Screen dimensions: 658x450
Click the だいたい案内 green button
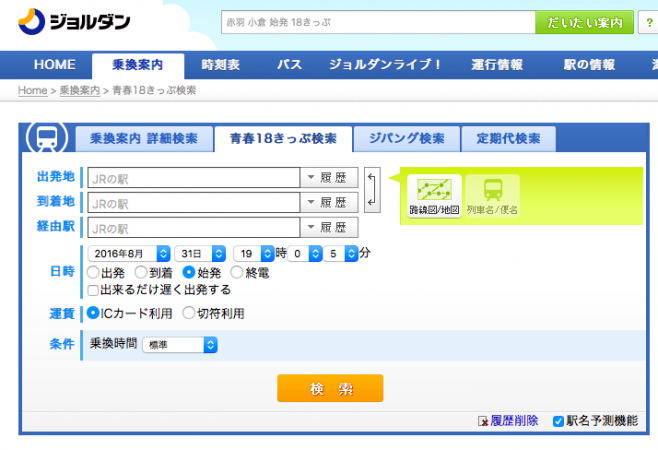click(x=585, y=22)
